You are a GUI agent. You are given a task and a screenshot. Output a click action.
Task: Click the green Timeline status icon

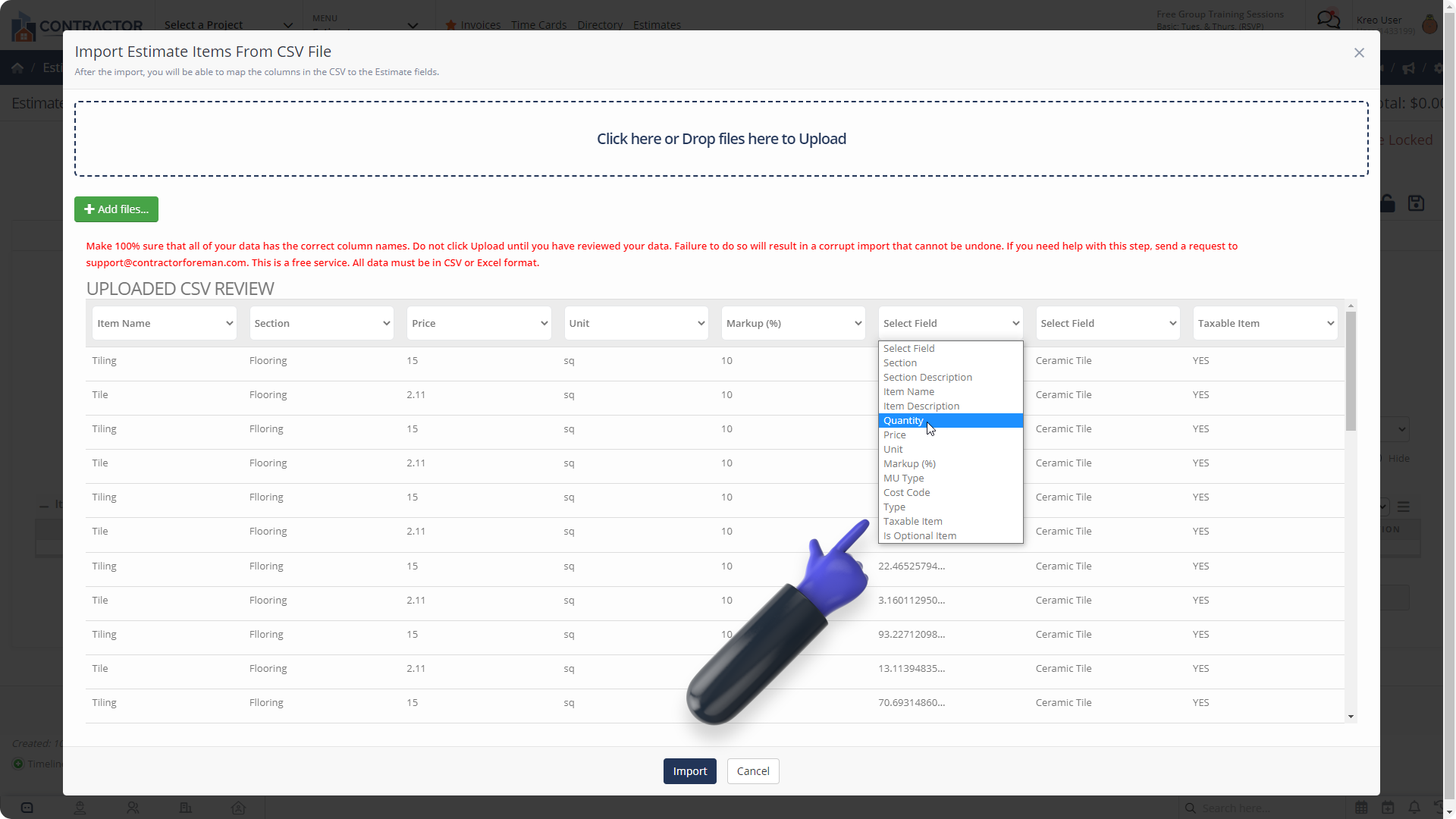coord(18,764)
